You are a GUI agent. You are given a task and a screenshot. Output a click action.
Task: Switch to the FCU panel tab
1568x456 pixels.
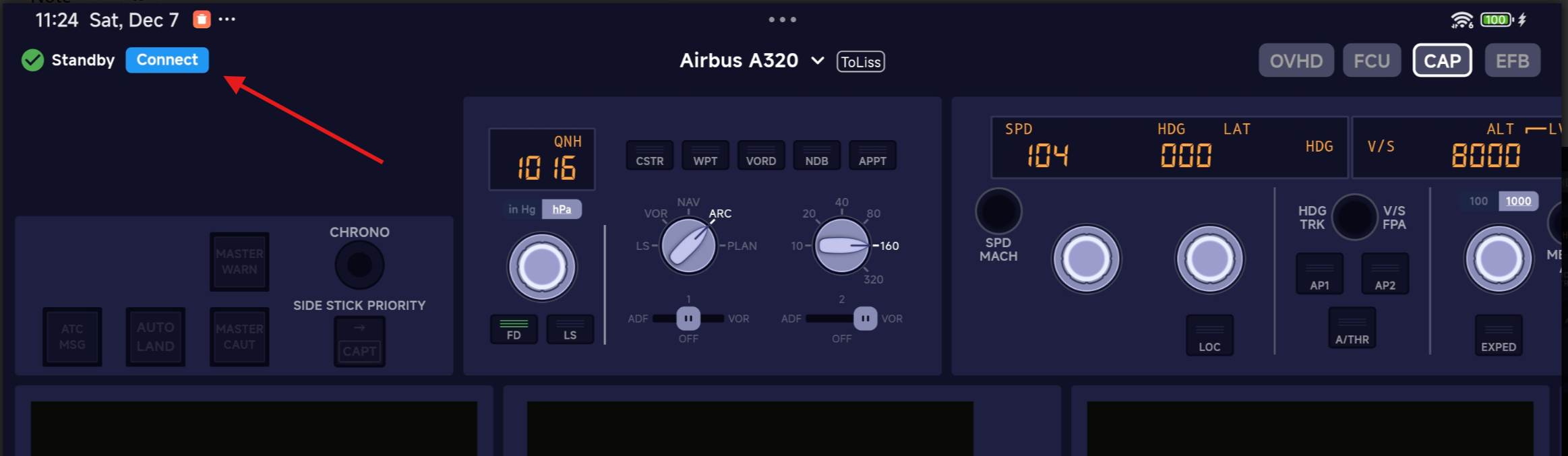tap(1371, 61)
